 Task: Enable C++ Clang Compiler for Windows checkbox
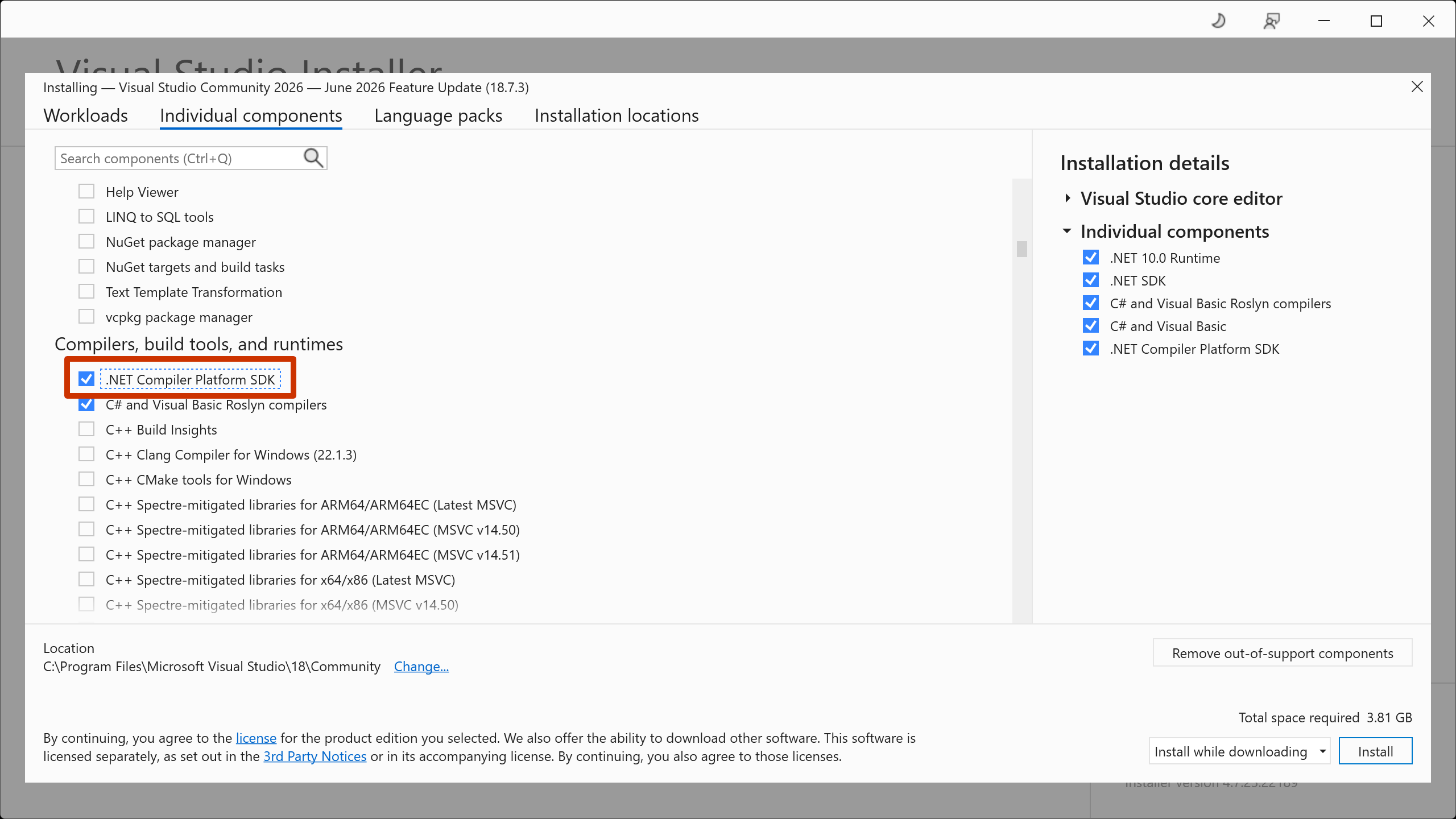(x=86, y=454)
